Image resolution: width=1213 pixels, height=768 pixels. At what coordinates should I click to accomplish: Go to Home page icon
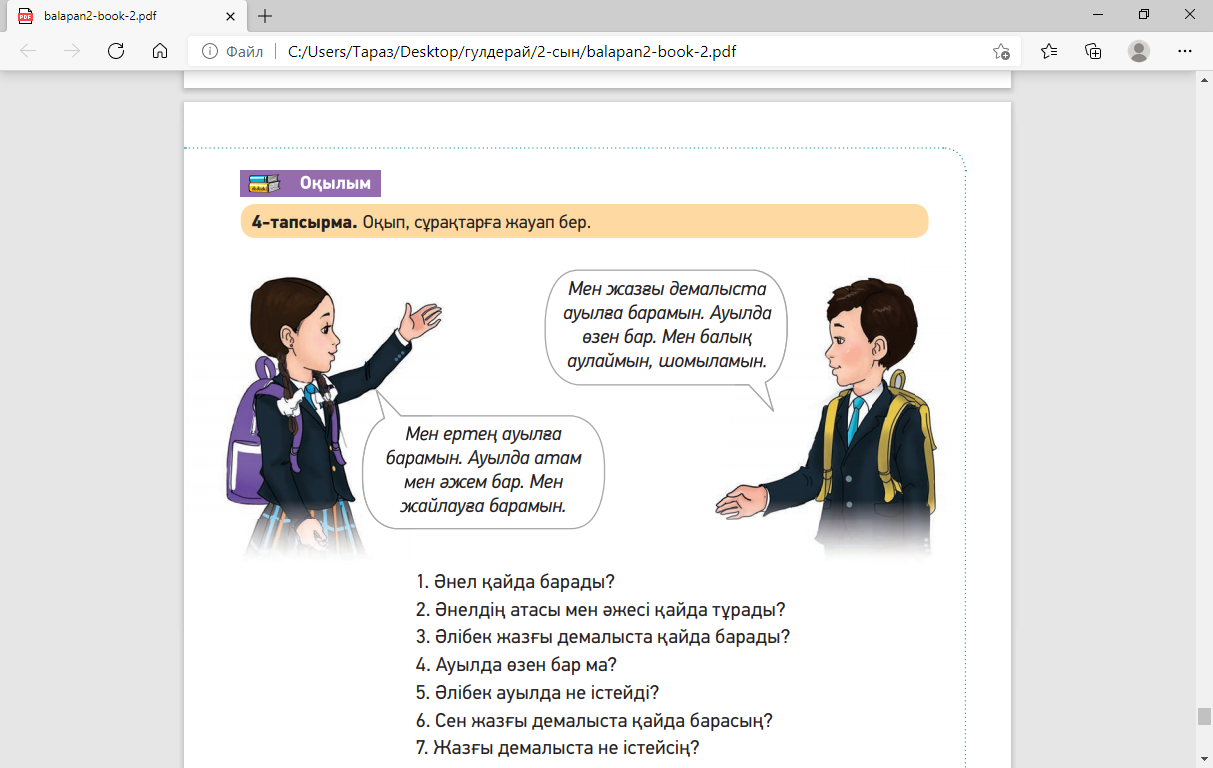[159, 51]
